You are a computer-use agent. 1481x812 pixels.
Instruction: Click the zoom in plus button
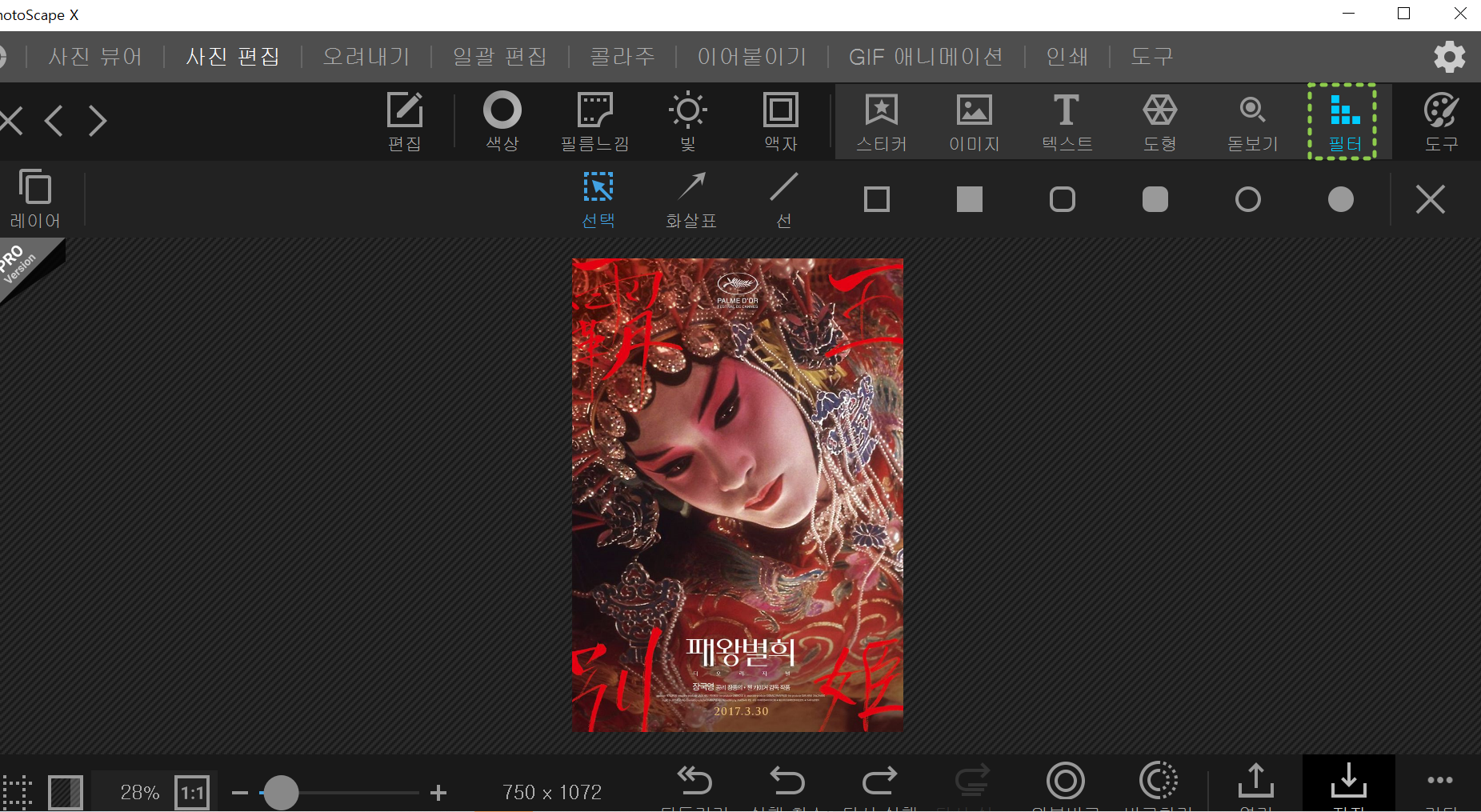(438, 793)
